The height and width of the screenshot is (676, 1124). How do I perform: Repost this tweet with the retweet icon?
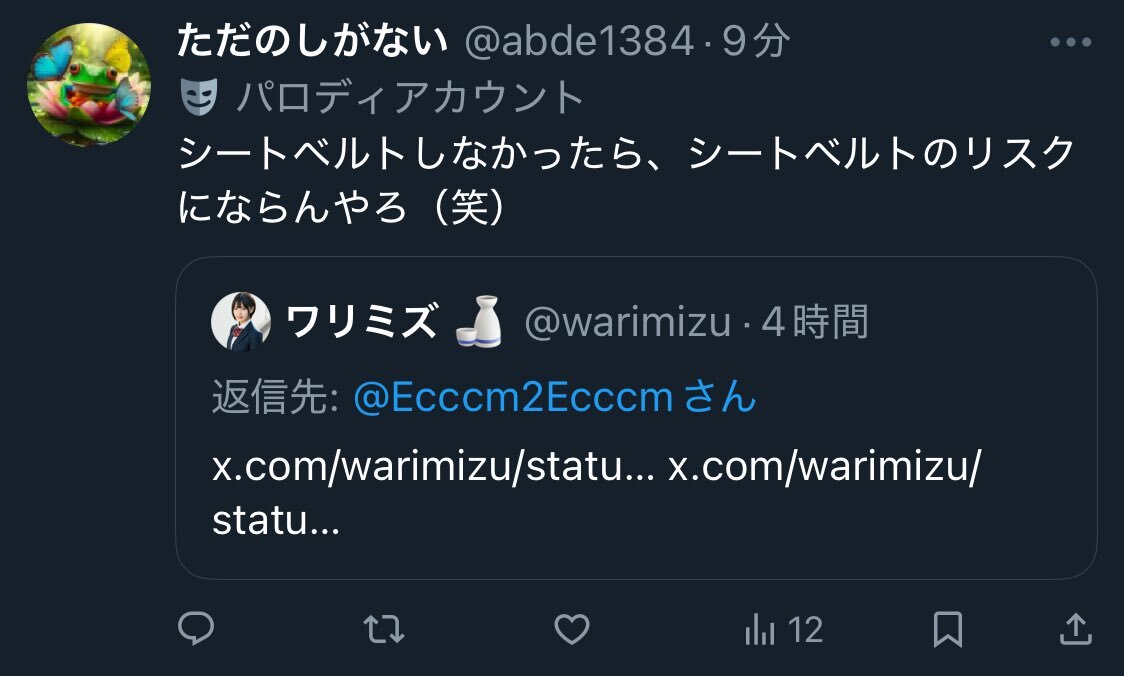click(384, 629)
